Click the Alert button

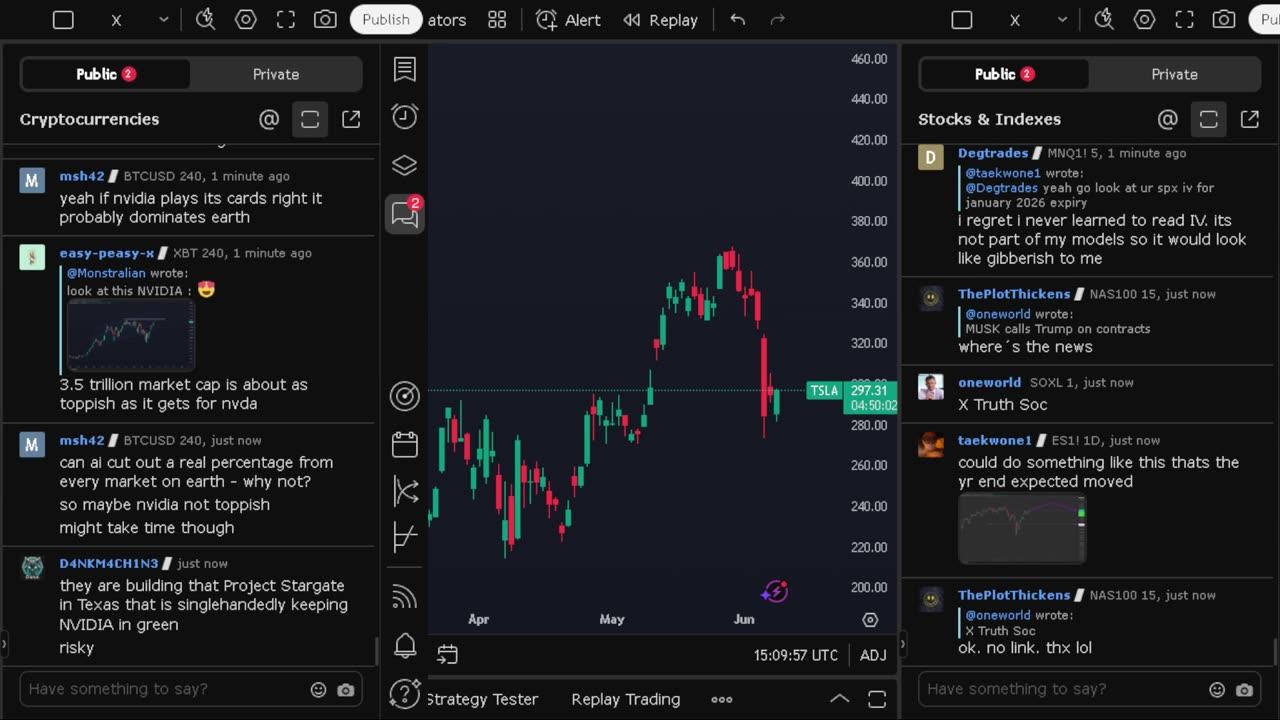pyautogui.click(x=568, y=20)
